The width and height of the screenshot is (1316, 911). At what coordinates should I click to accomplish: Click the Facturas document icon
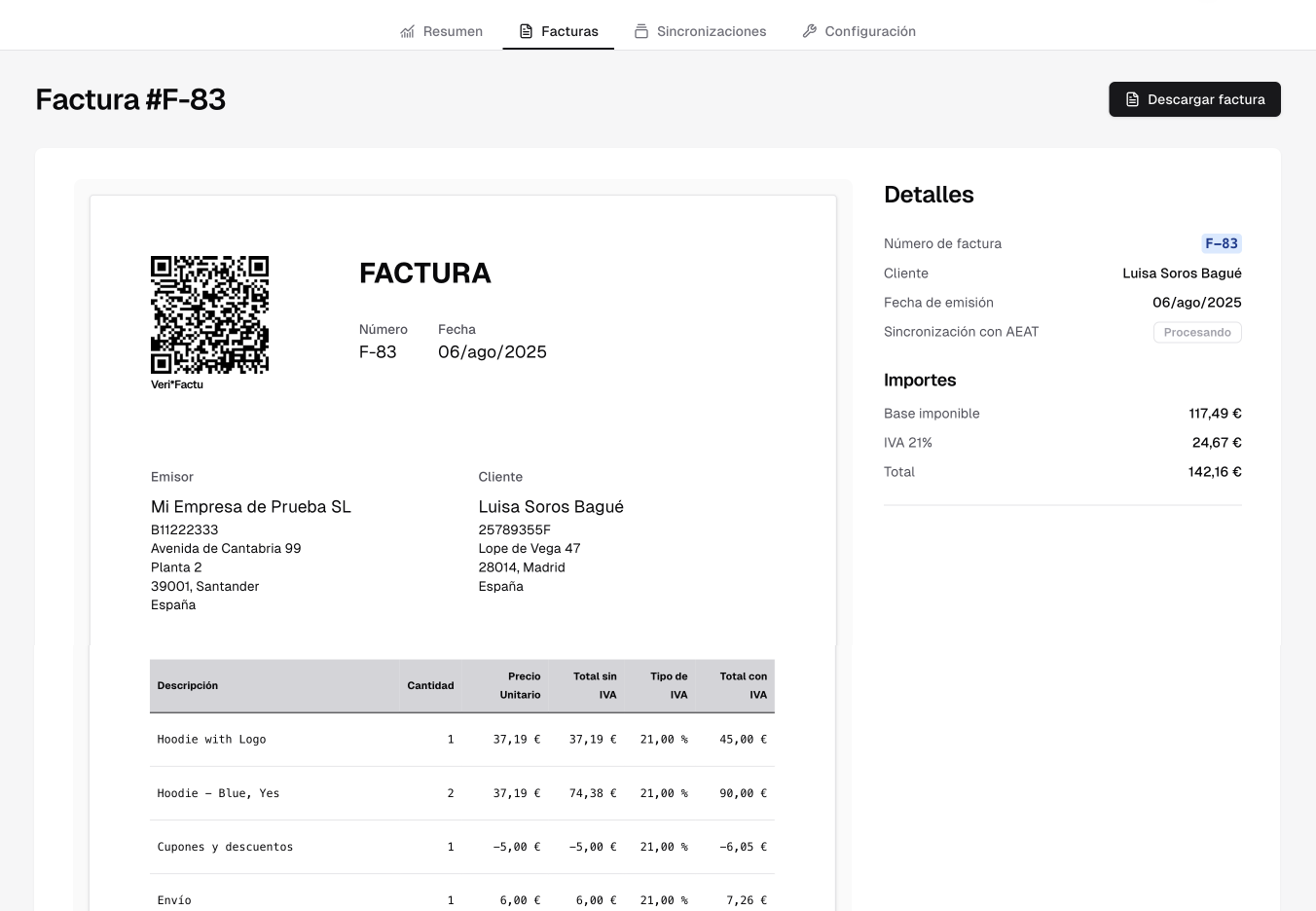click(x=526, y=31)
